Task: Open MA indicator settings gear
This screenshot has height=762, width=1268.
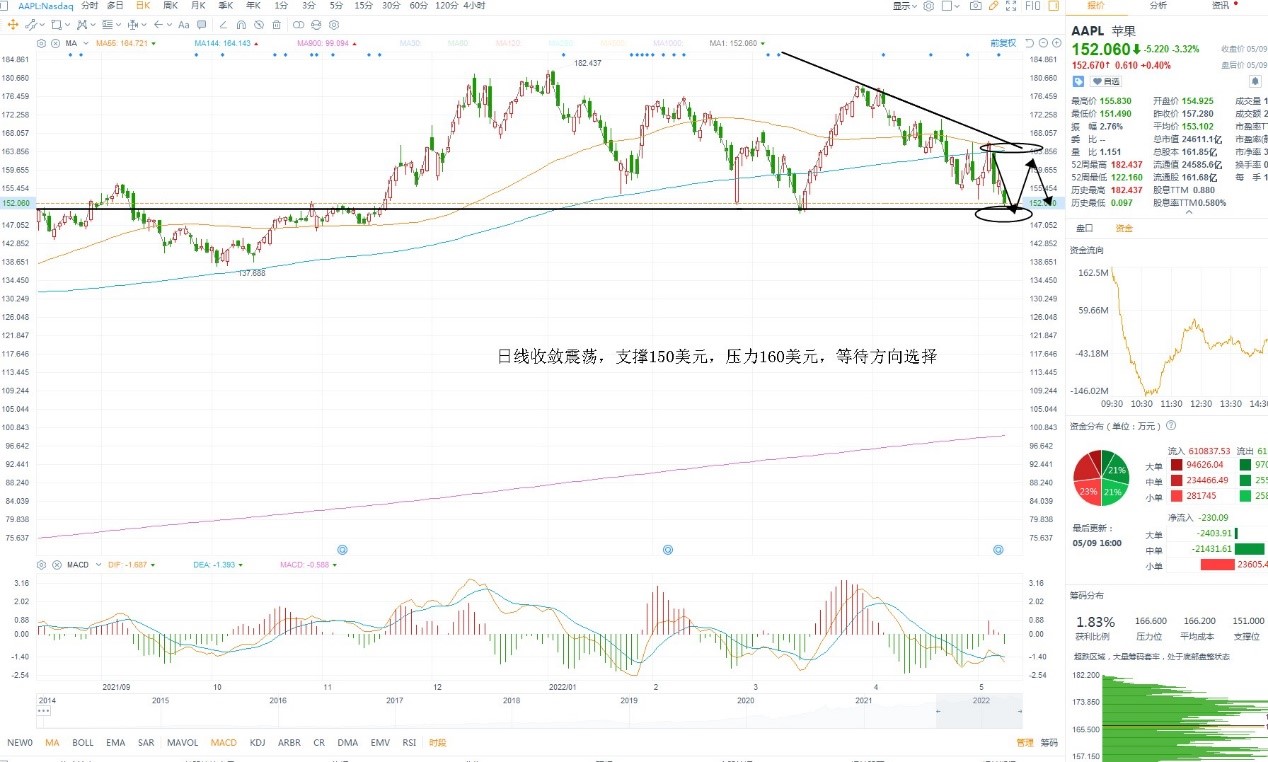Action: [x=41, y=43]
